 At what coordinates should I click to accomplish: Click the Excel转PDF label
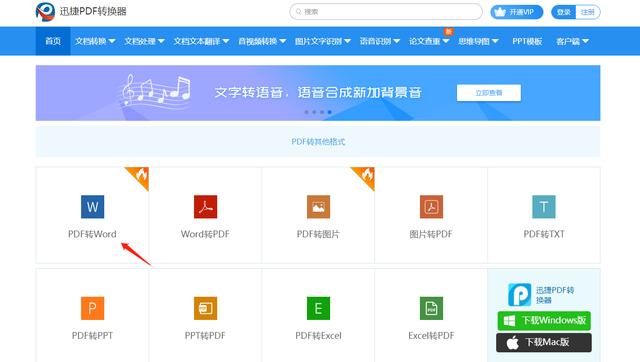(x=431, y=336)
